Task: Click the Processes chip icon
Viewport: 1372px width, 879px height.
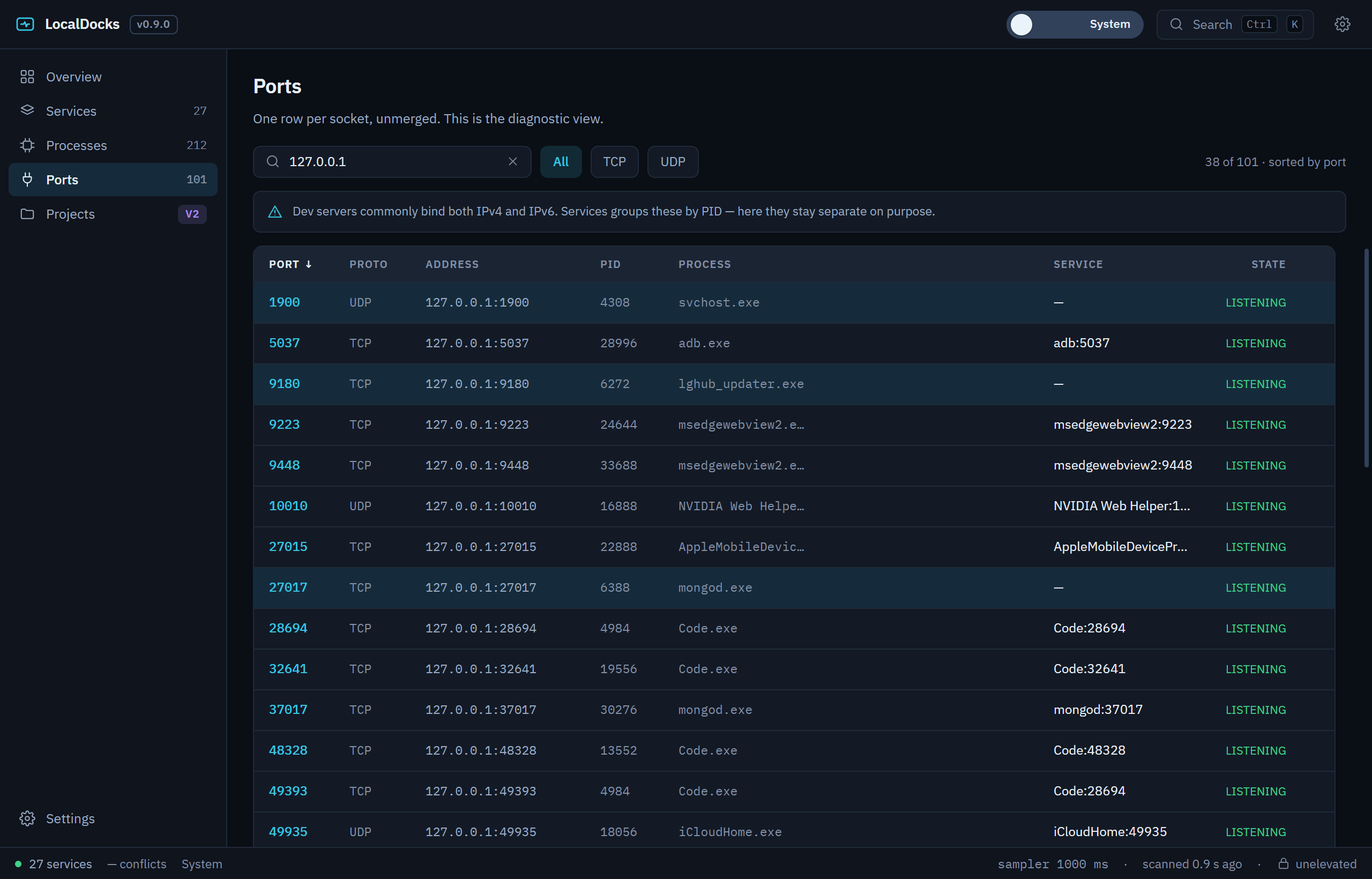Action: [27, 145]
